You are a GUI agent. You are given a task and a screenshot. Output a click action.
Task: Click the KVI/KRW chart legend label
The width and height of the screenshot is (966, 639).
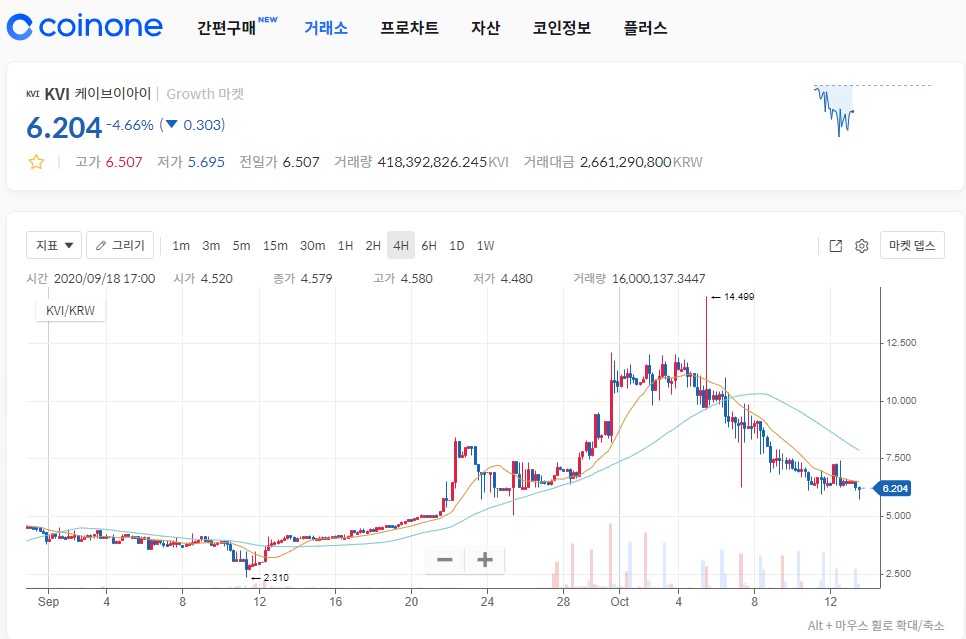click(70, 311)
